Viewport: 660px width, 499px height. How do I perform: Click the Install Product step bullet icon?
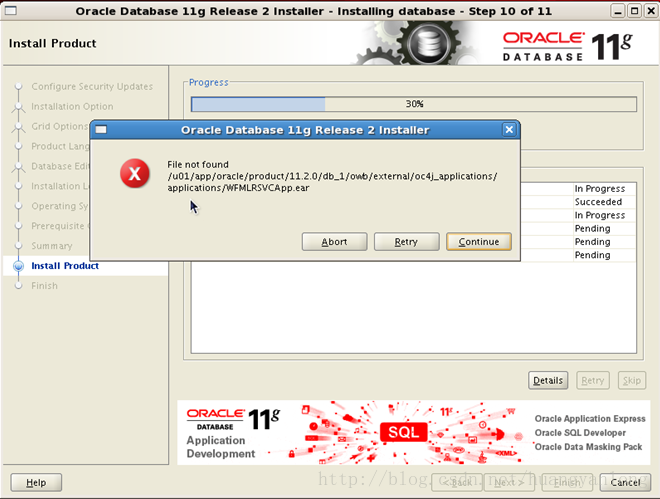18,266
